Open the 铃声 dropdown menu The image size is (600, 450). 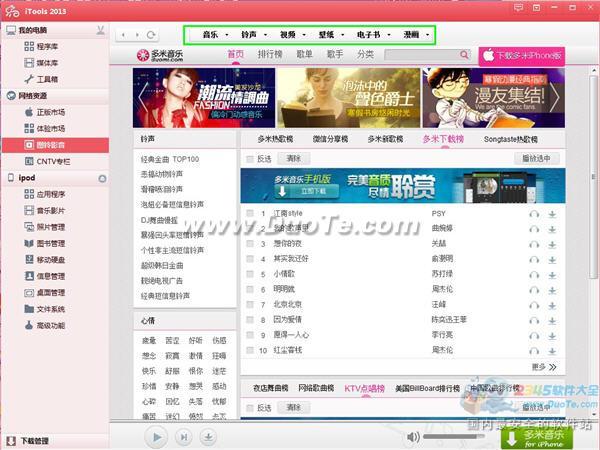click(x=254, y=35)
